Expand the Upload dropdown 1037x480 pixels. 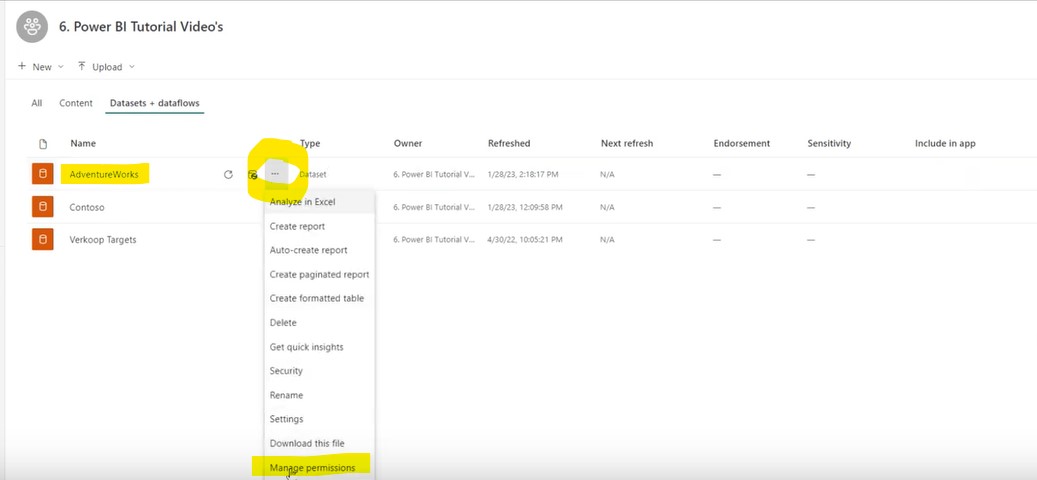pyautogui.click(x=105, y=67)
